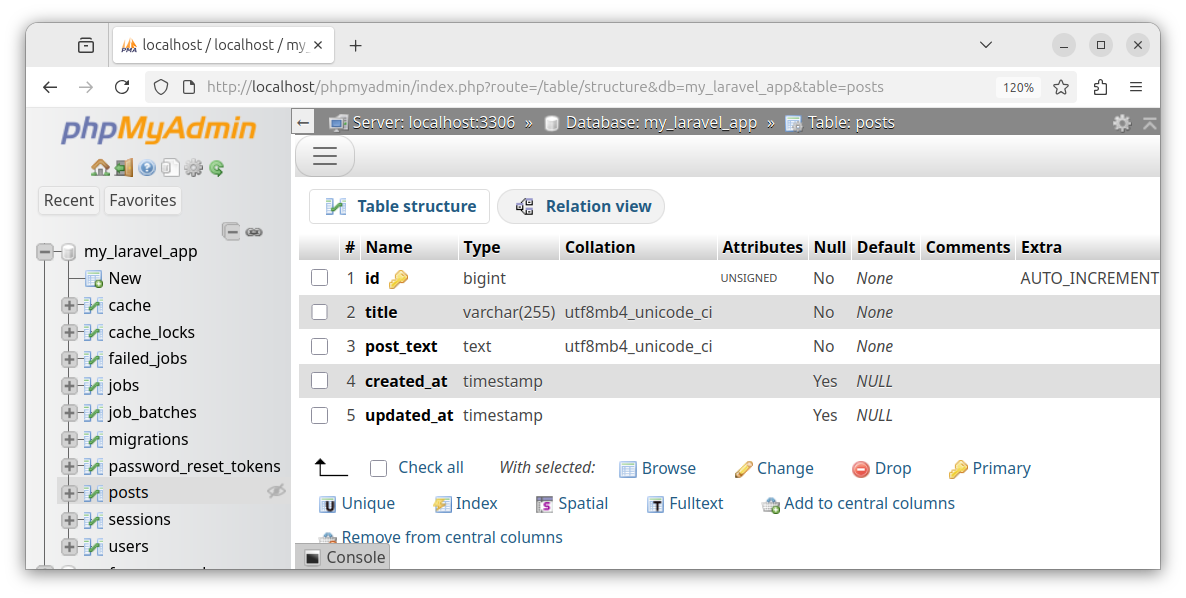Collapse all navigation tree icon
Viewport: 1186px width, 598px height.
[231, 231]
